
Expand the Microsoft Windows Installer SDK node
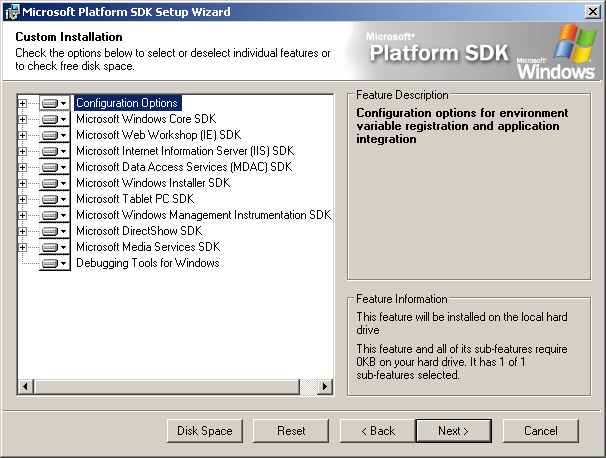click(x=22, y=183)
